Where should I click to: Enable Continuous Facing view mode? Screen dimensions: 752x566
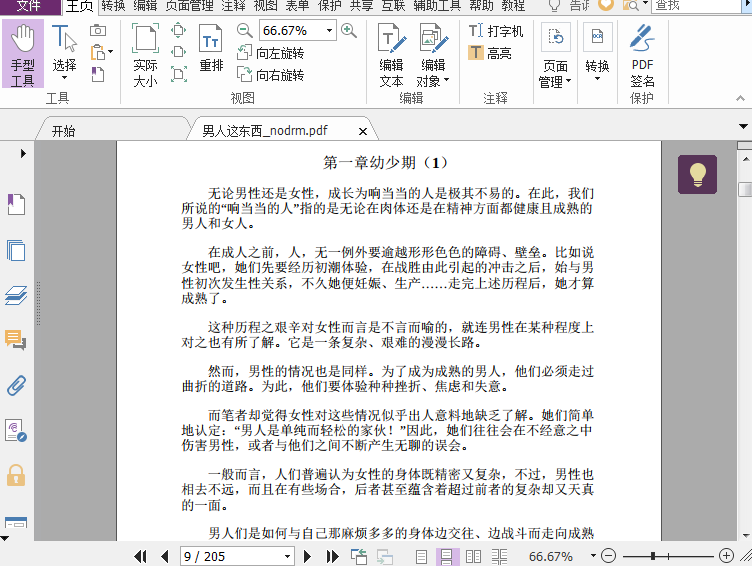(x=499, y=556)
